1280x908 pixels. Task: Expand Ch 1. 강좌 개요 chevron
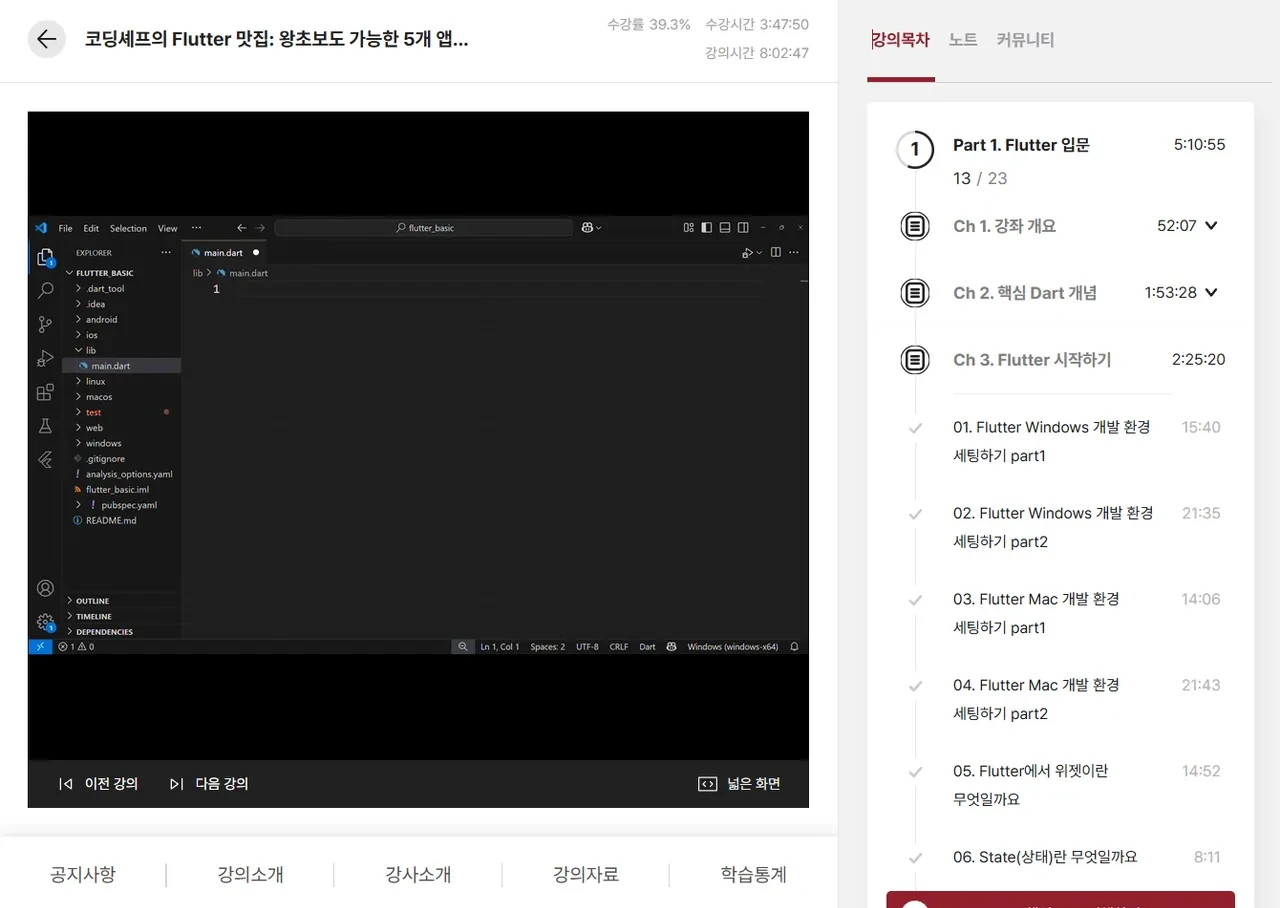[x=1212, y=226]
